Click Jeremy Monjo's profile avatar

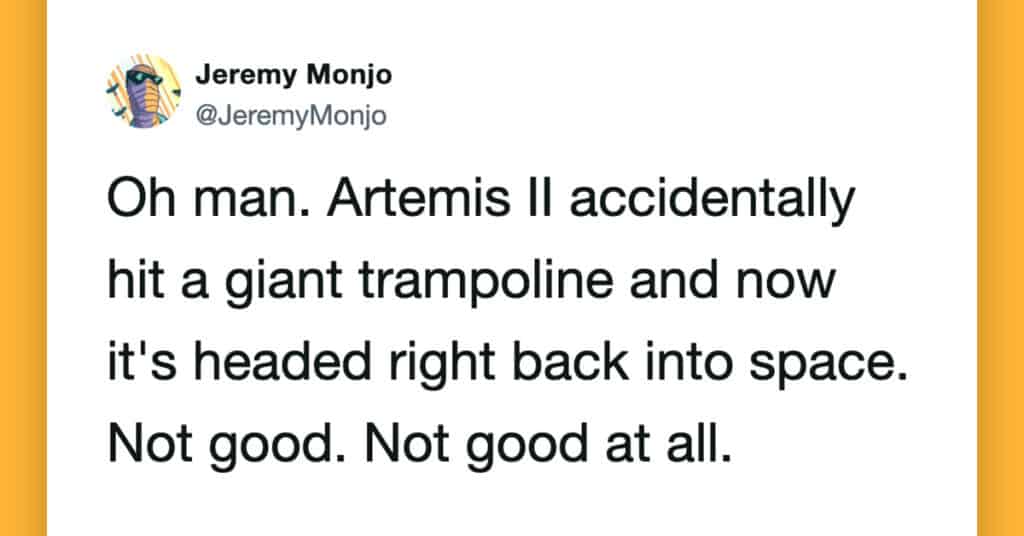coord(143,92)
